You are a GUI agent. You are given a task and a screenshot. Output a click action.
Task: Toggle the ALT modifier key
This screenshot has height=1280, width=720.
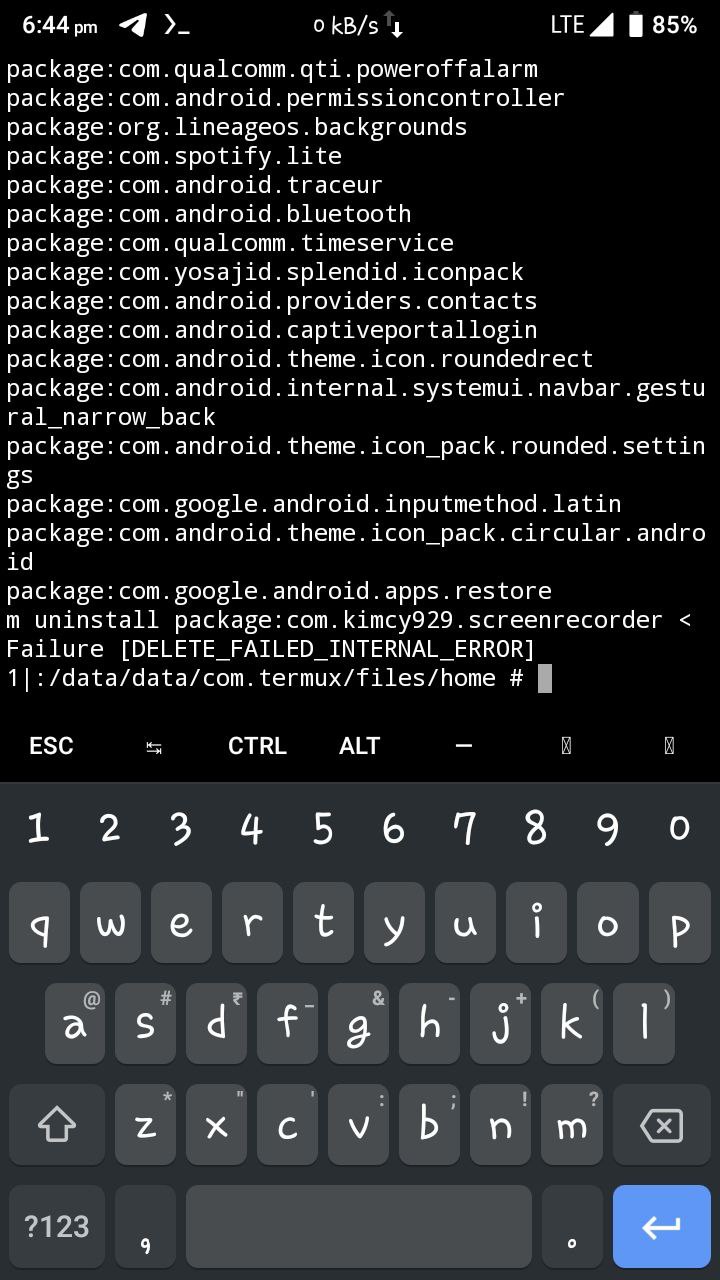tap(360, 746)
